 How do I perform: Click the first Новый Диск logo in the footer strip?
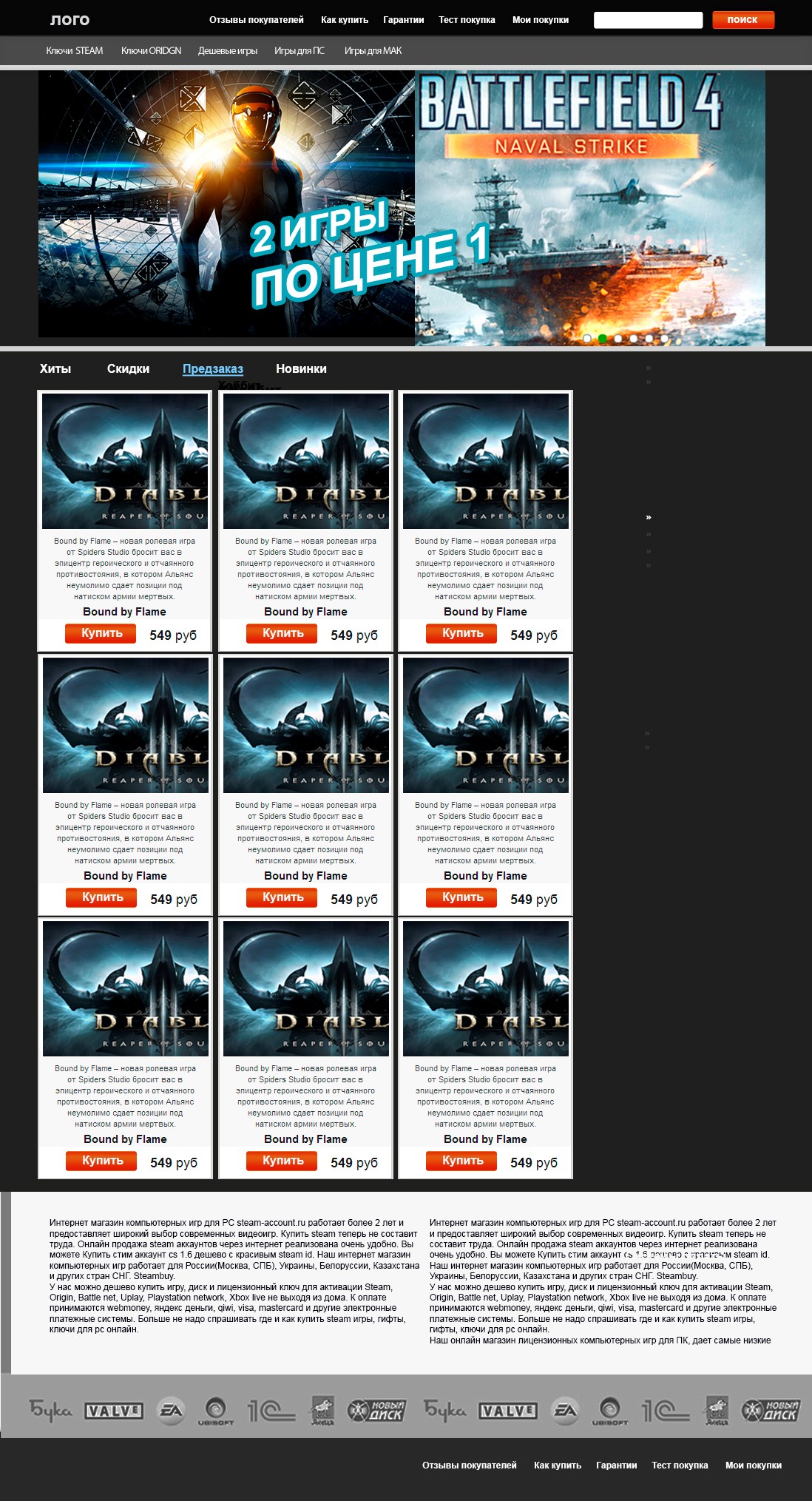[377, 1411]
